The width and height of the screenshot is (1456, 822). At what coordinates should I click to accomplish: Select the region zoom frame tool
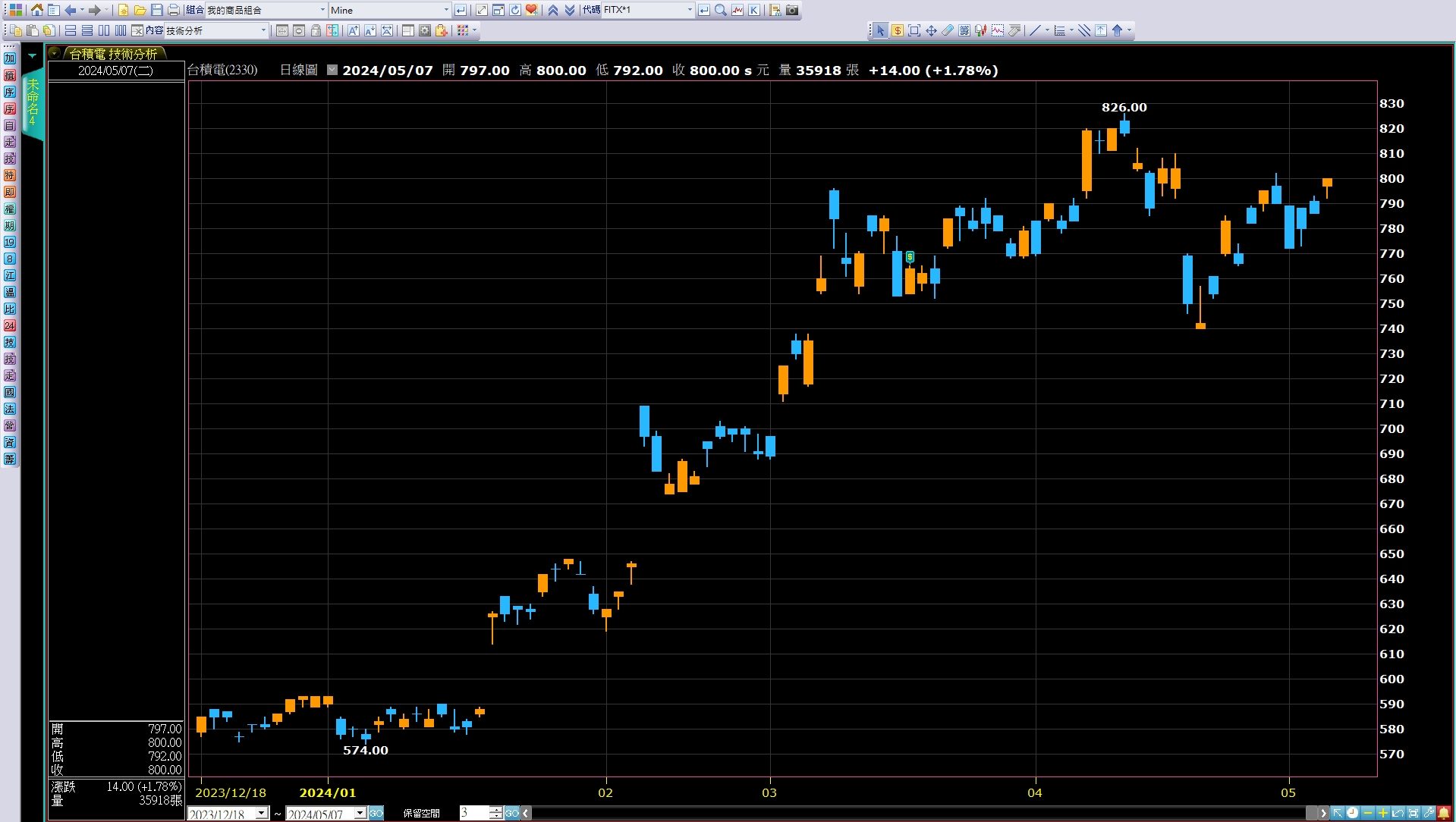(x=914, y=30)
